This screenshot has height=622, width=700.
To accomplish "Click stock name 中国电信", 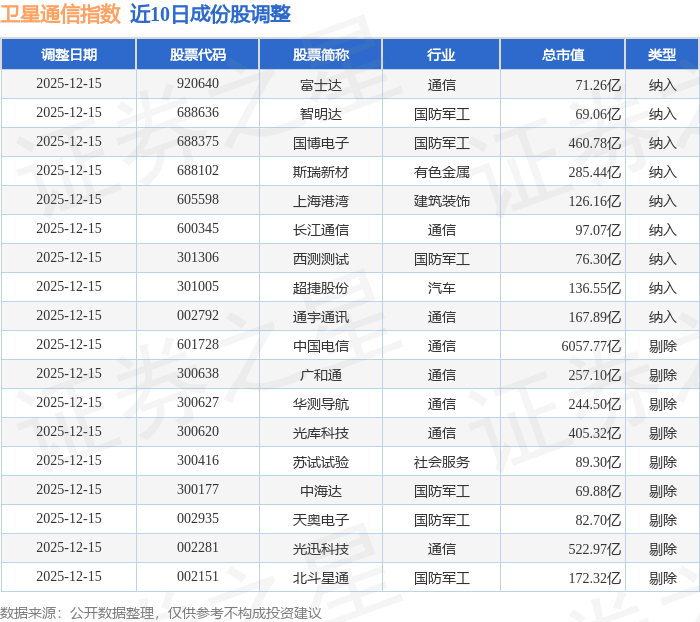I will [321, 346].
